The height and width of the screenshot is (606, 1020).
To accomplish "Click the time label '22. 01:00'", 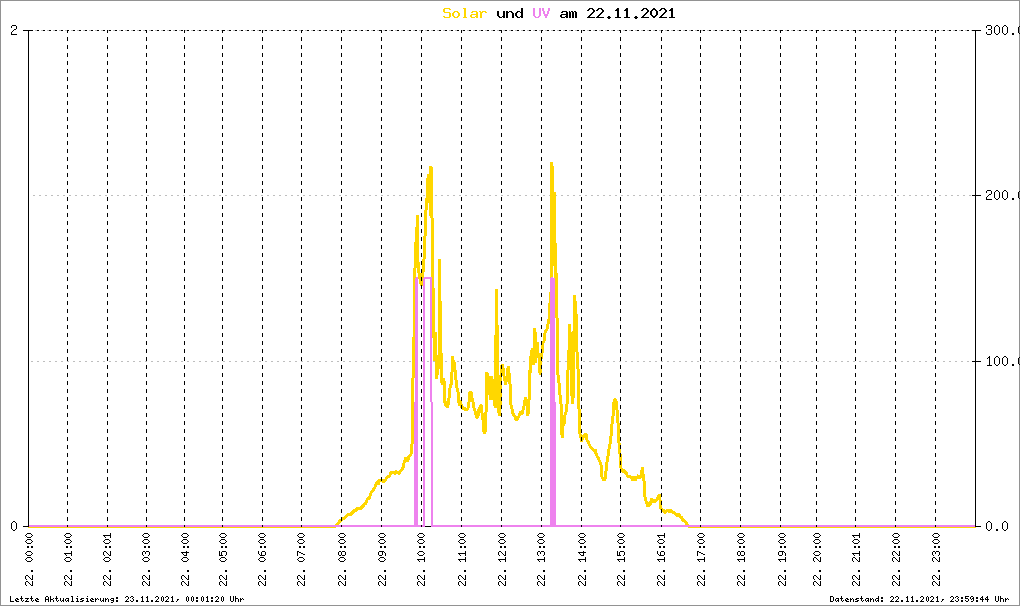I will click(x=68, y=560).
